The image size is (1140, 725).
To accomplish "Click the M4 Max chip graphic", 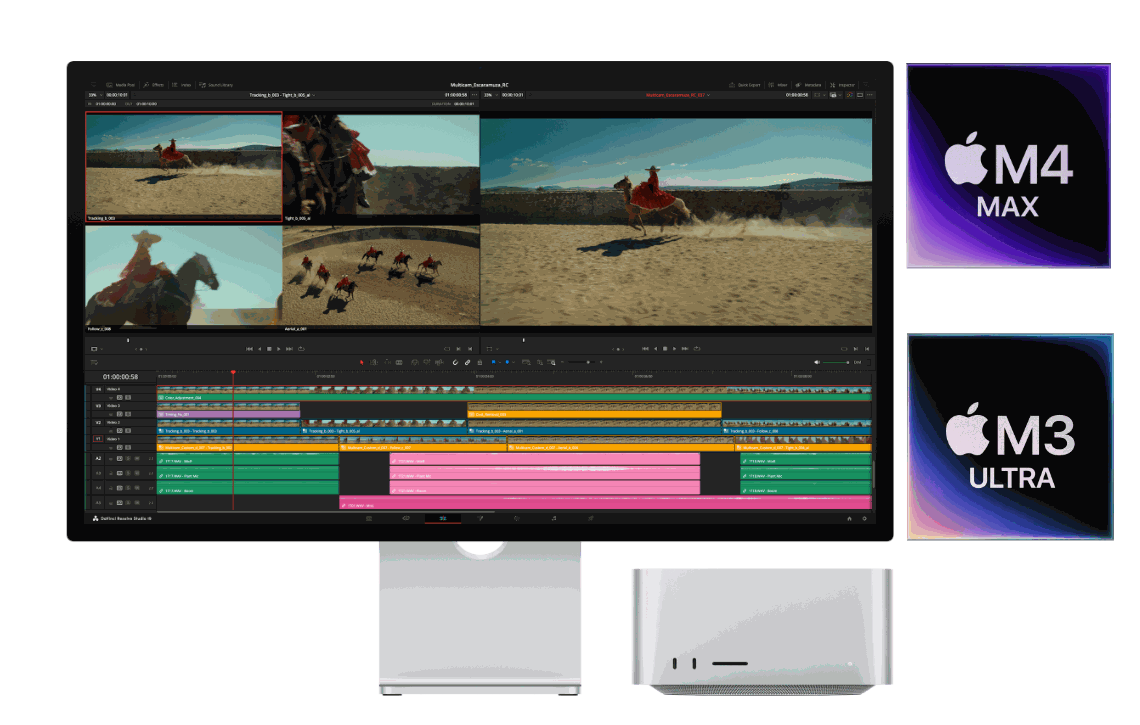I will click(1008, 166).
